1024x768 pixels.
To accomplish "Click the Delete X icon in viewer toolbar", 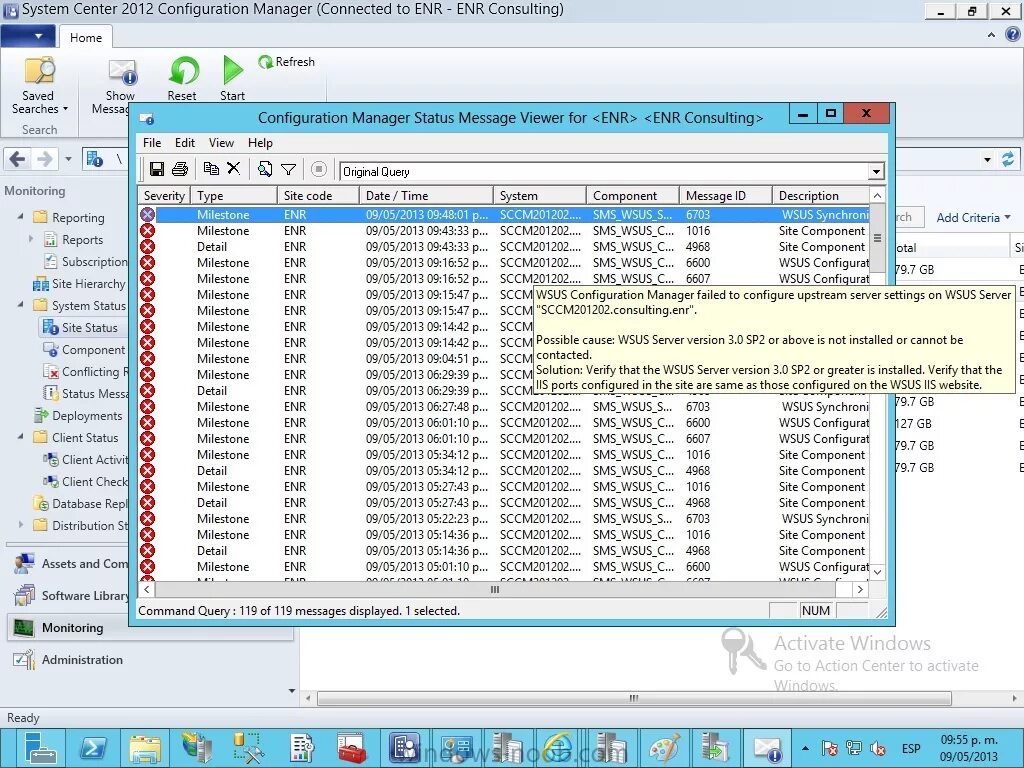I will pos(233,168).
